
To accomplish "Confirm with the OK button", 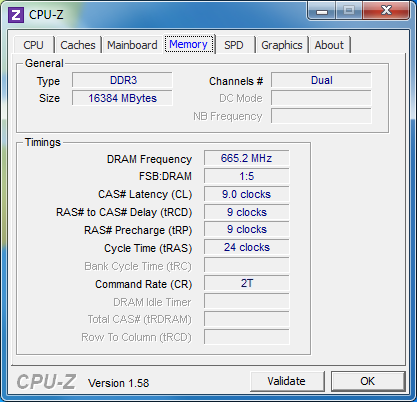I will [368, 381].
